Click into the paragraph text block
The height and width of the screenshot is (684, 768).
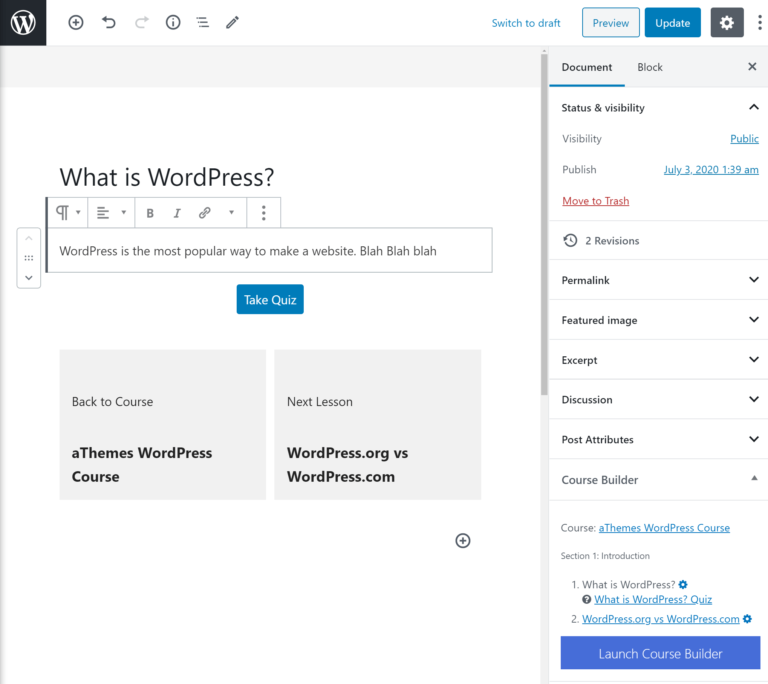tap(270, 251)
